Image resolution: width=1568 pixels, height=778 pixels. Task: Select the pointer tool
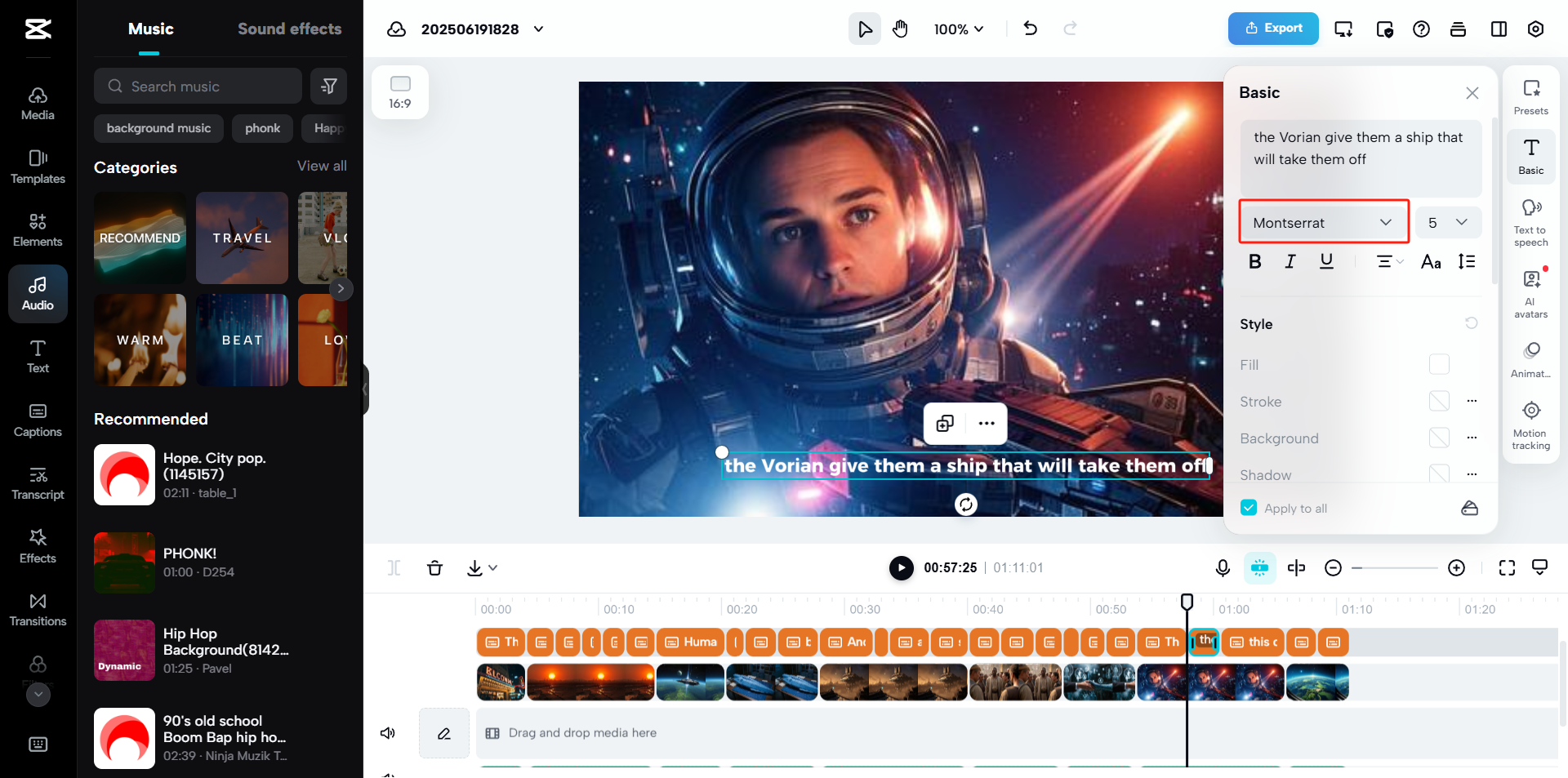point(865,29)
